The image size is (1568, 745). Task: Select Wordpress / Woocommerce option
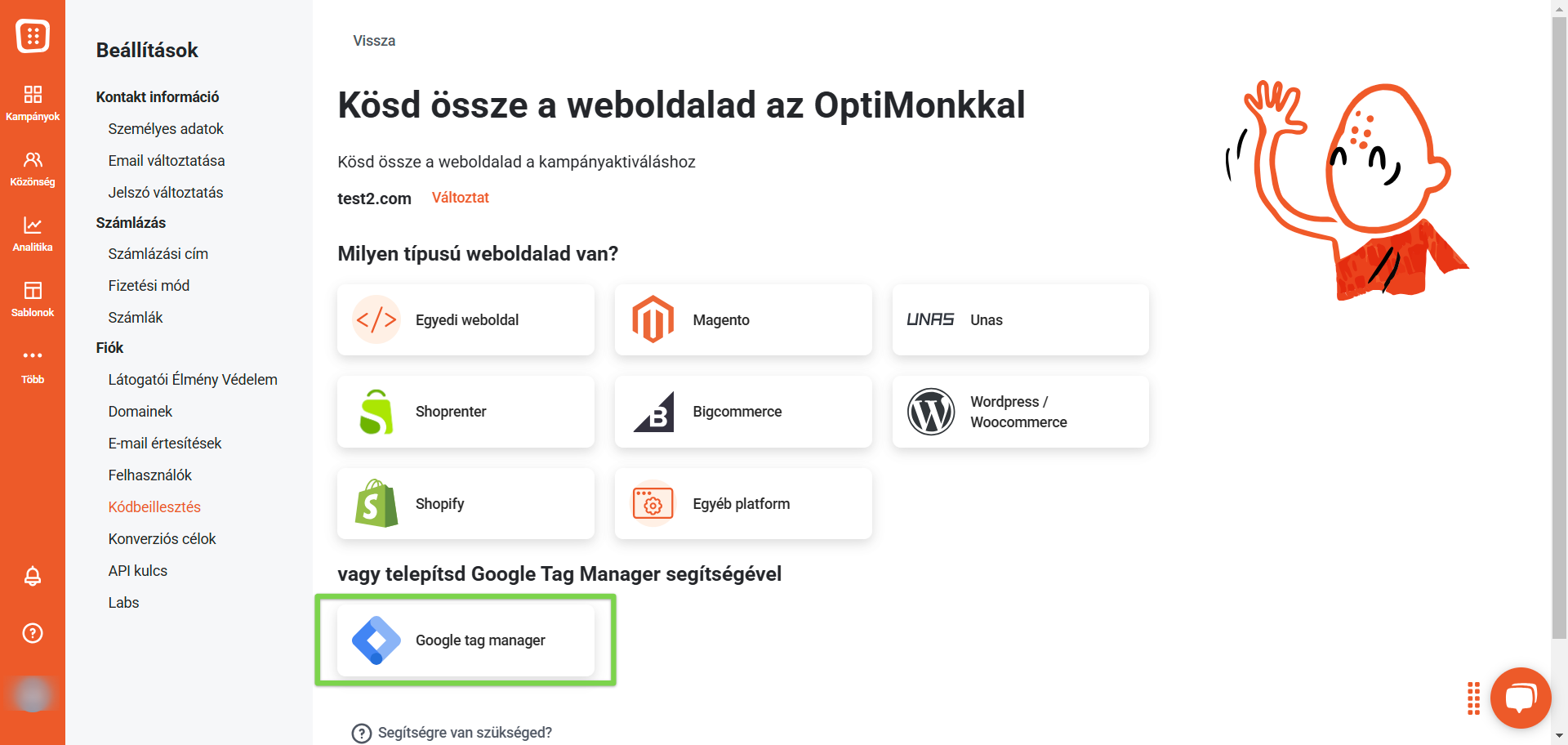coord(1020,412)
